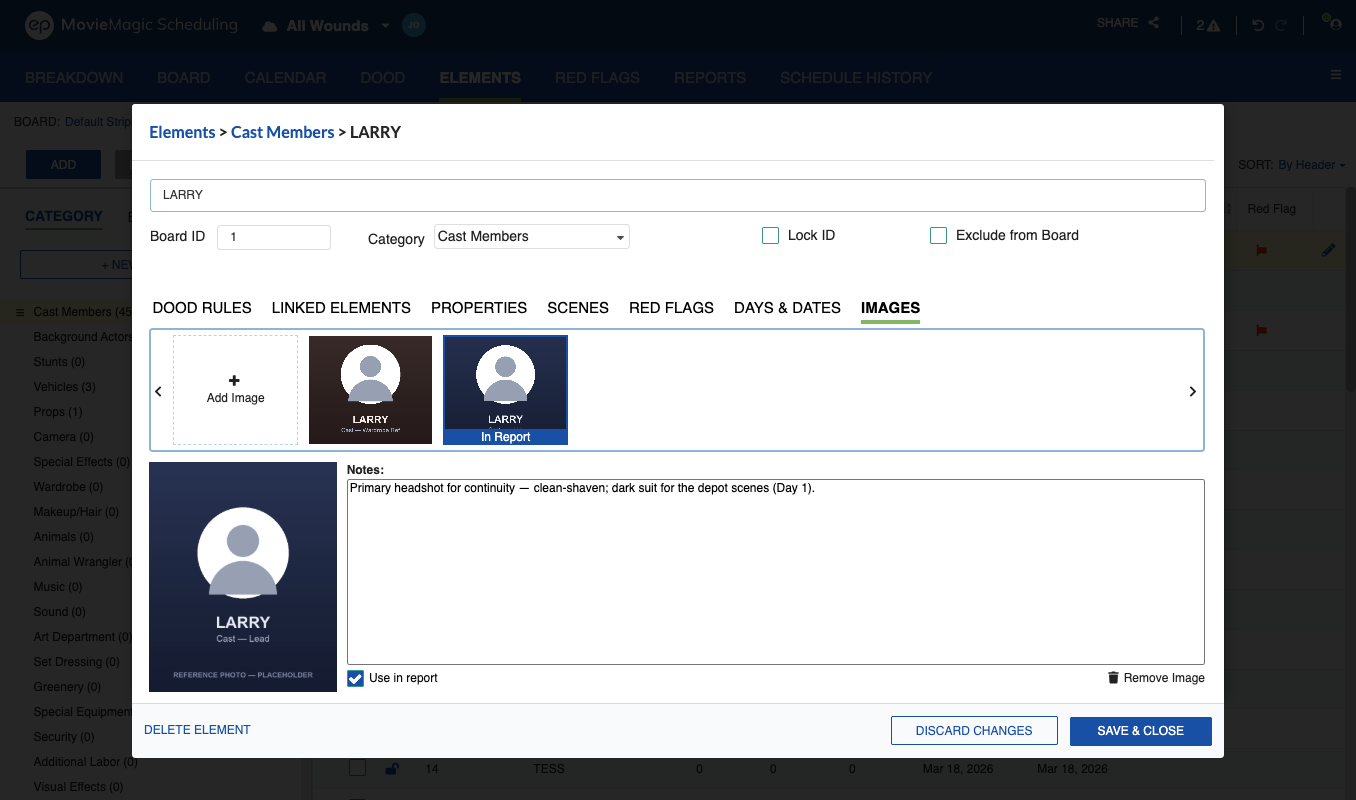Select Props (1) in the category list
Image resolution: width=1356 pixels, height=800 pixels.
(x=58, y=412)
